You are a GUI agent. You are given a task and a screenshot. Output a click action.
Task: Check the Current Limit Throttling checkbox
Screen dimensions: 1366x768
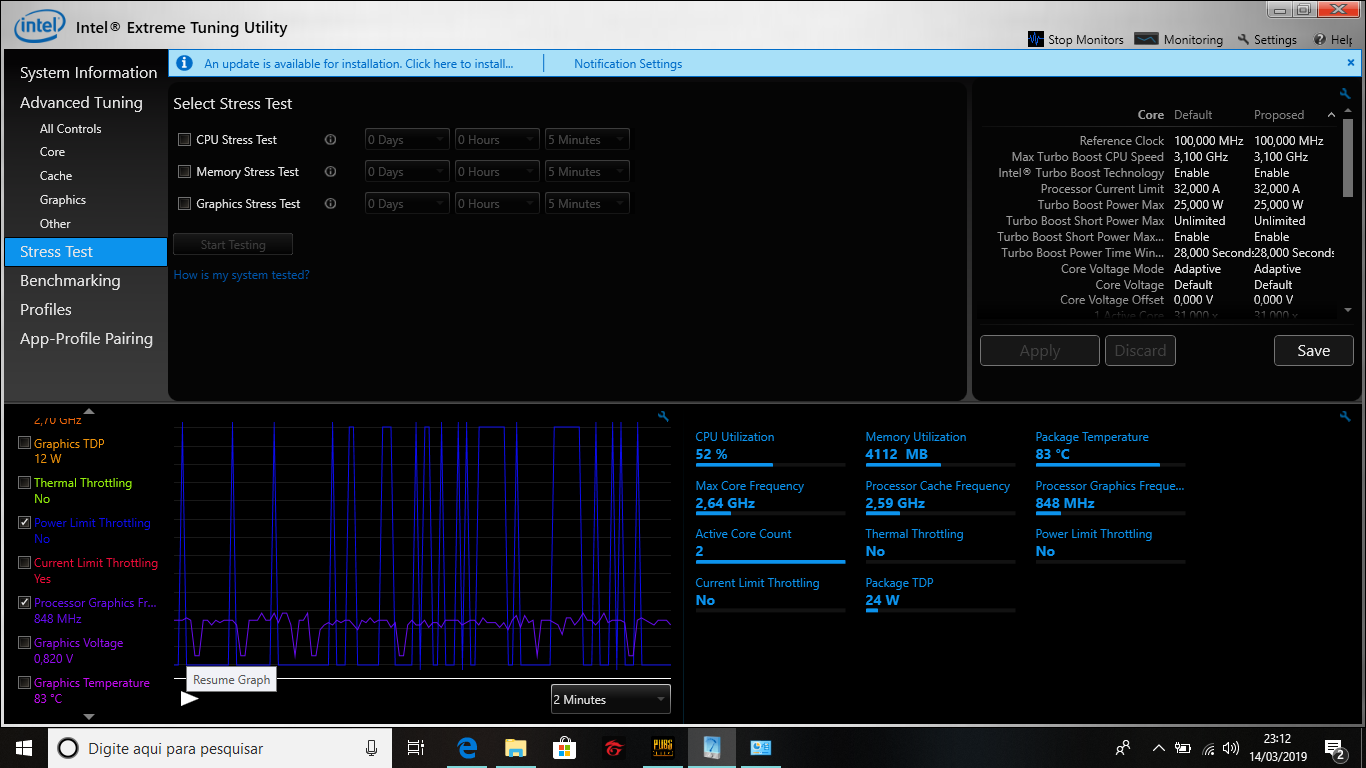click(x=25, y=563)
